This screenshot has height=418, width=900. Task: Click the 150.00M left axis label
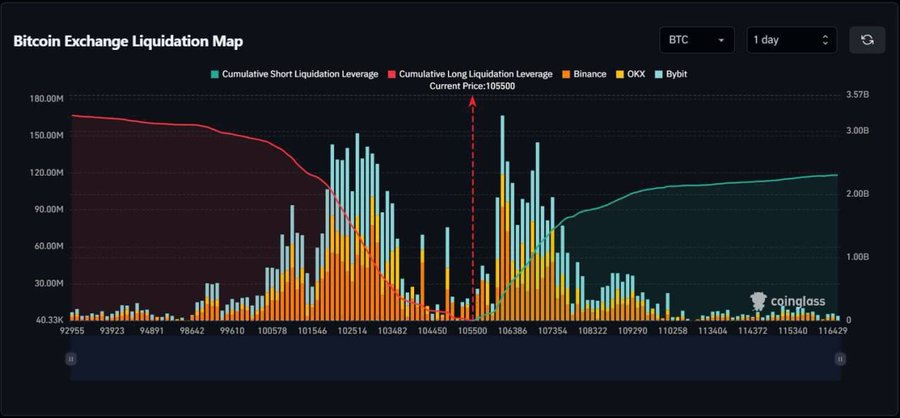[46, 136]
